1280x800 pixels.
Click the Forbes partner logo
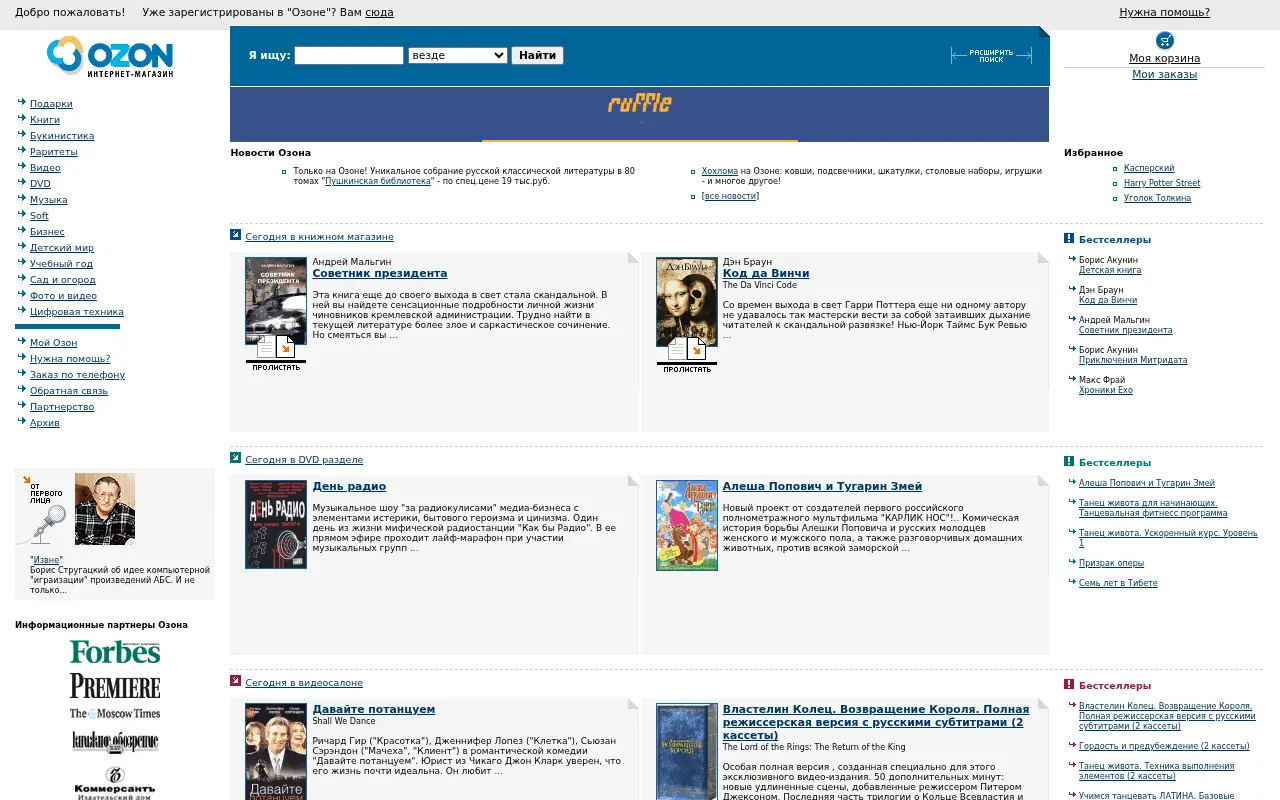(x=115, y=652)
